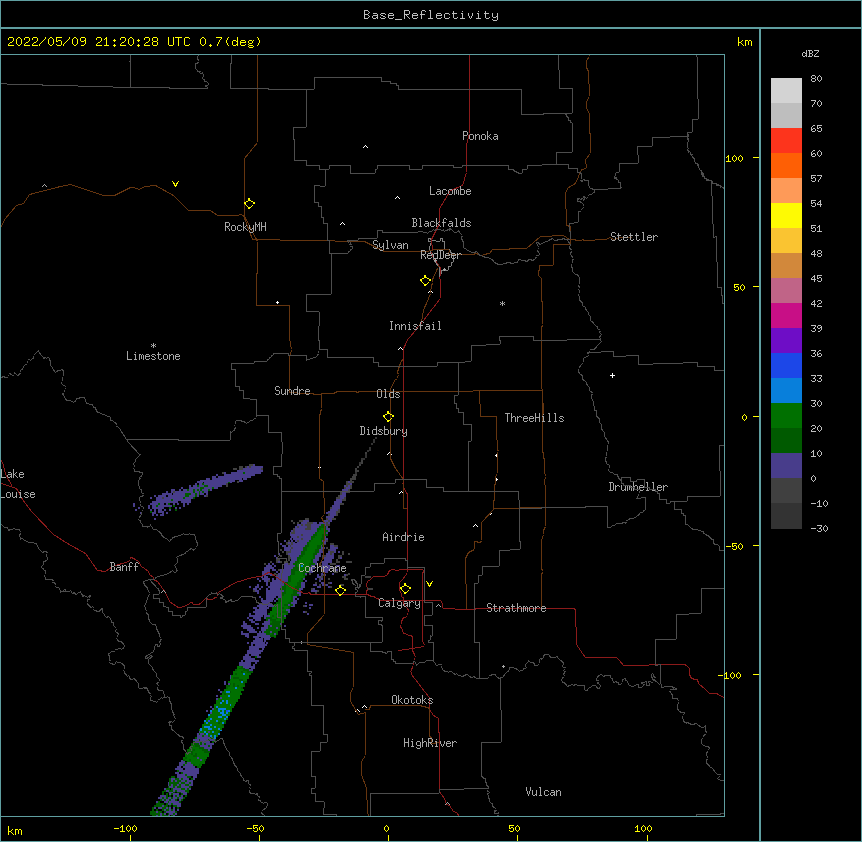Click the -30 value in the dBZ legend
Screen dimensions: 862x842
[819, 529]
